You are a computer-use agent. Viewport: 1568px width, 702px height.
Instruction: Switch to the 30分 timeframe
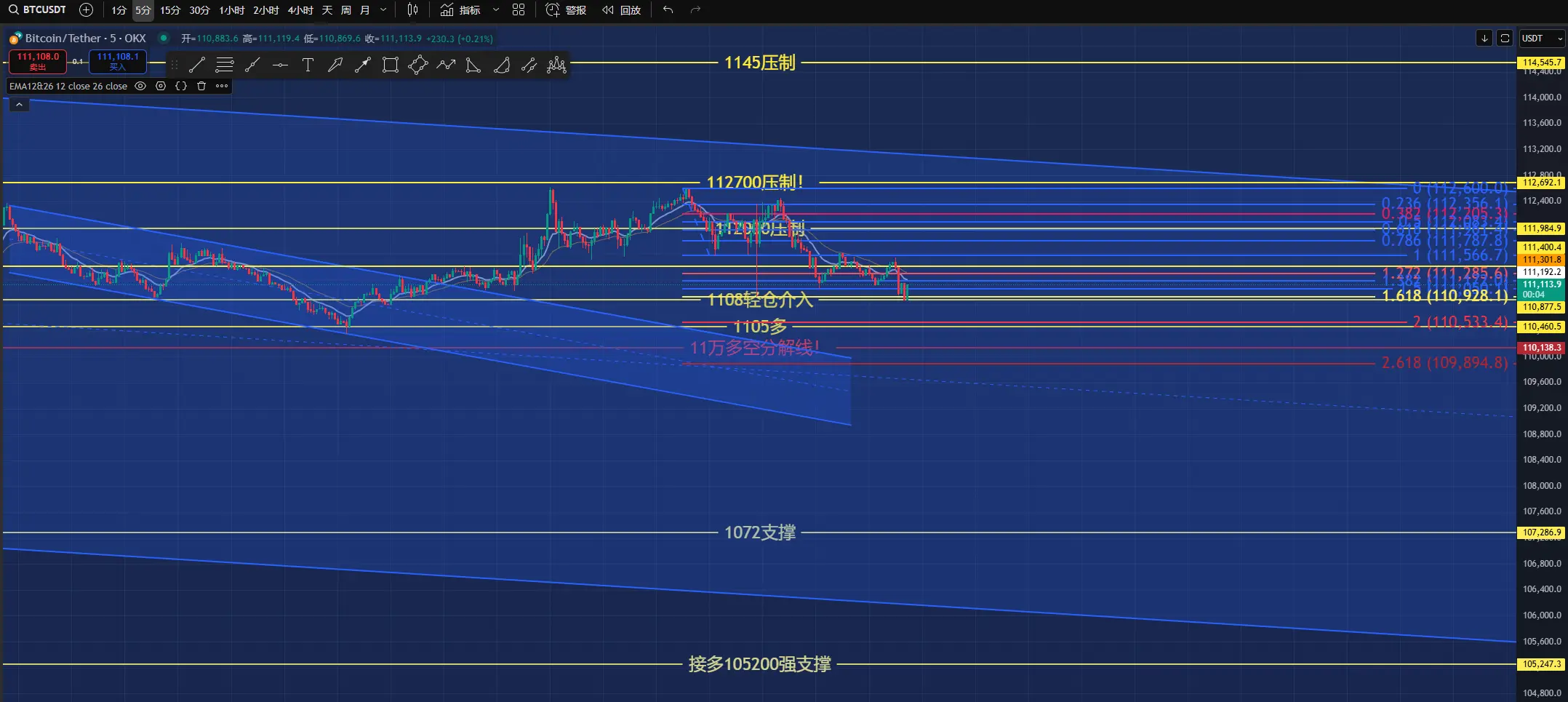199,10
